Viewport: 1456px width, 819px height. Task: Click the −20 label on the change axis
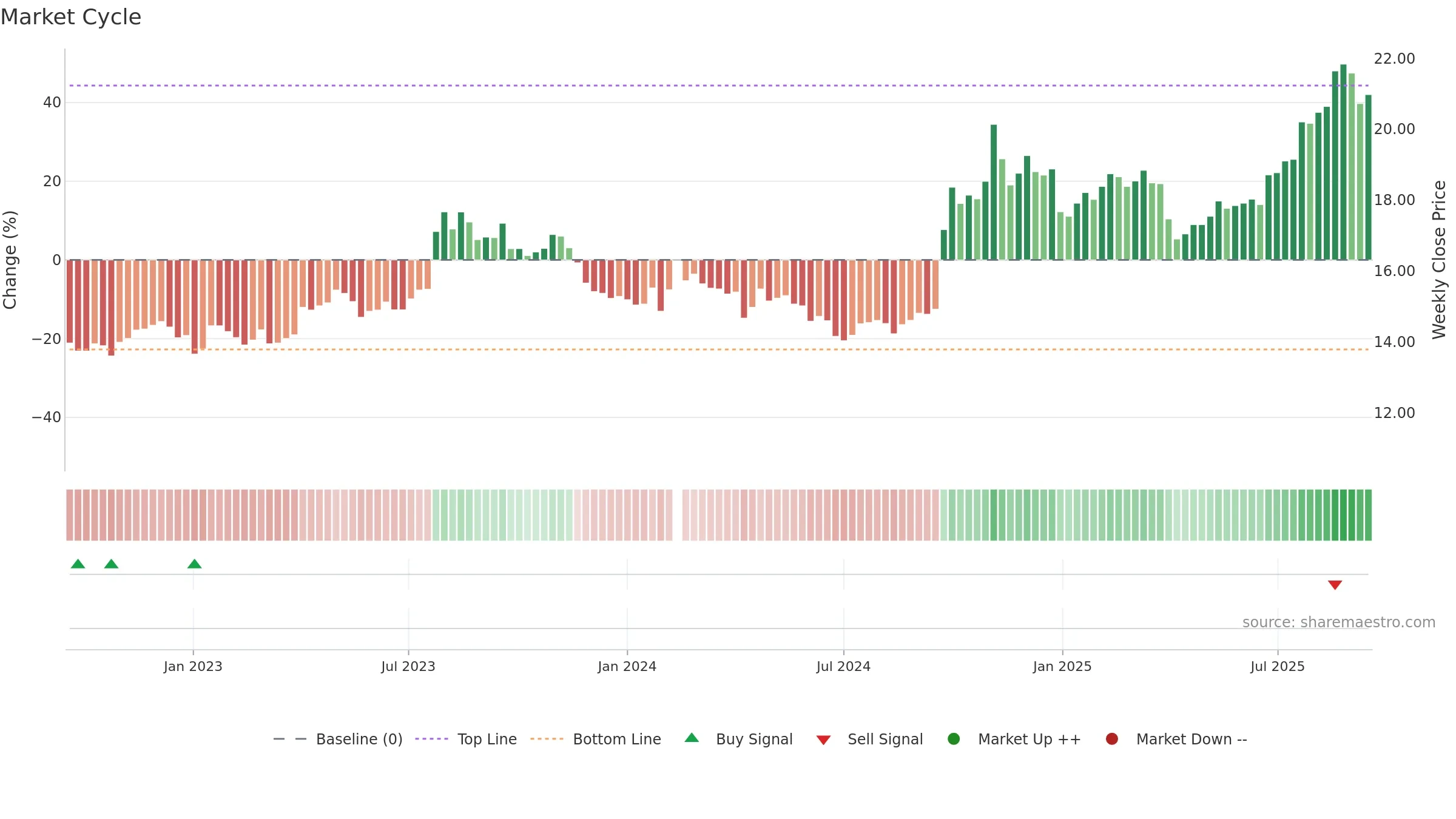coord(47,339)
